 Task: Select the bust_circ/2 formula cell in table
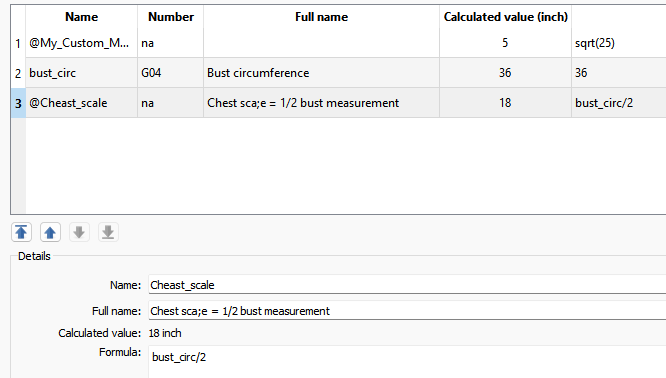[x=619, y=103]
